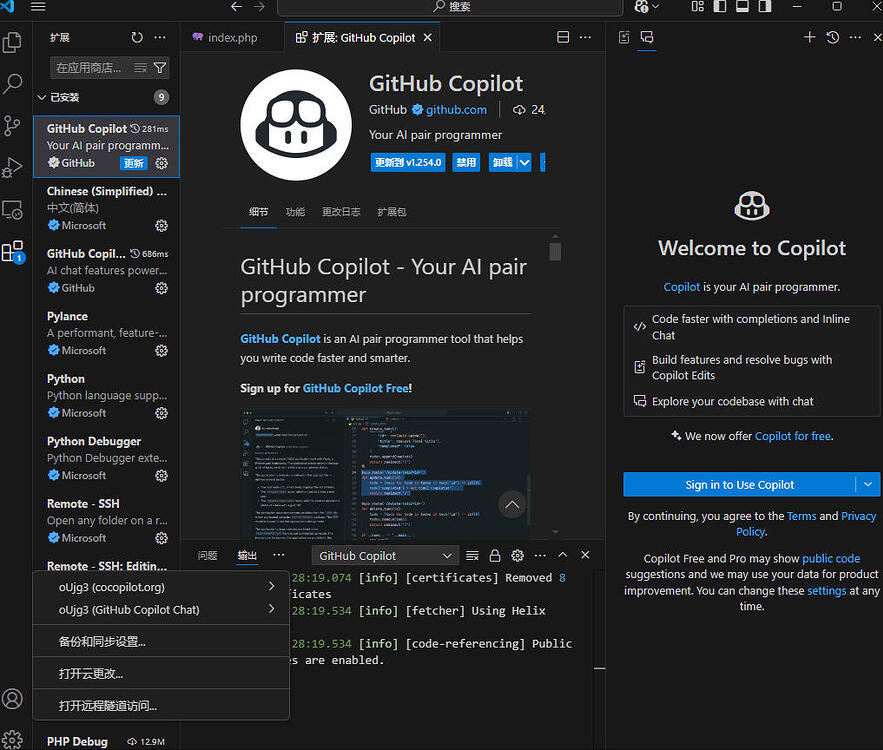Show chat history
This screenshot has width=883, height=750.
click(x=832, y=37)
